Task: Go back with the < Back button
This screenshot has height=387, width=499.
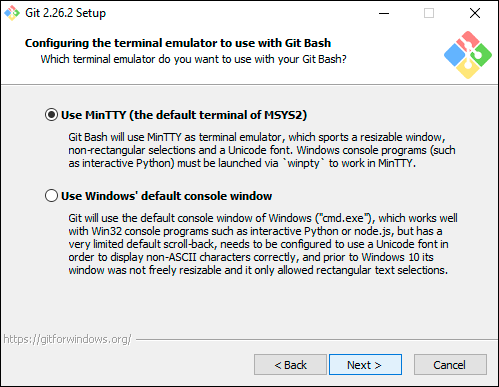Action: [x=290, y=365]
